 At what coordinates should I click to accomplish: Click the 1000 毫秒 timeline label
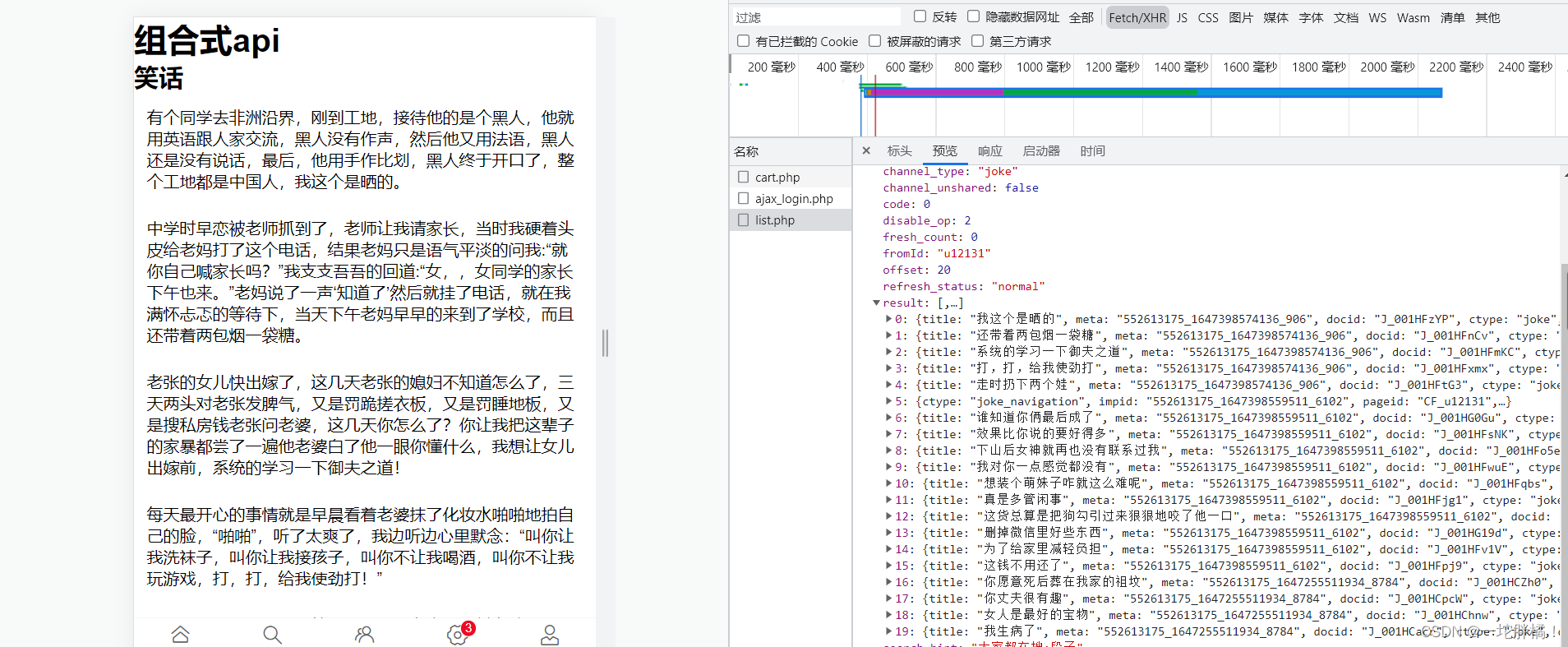1044,67
